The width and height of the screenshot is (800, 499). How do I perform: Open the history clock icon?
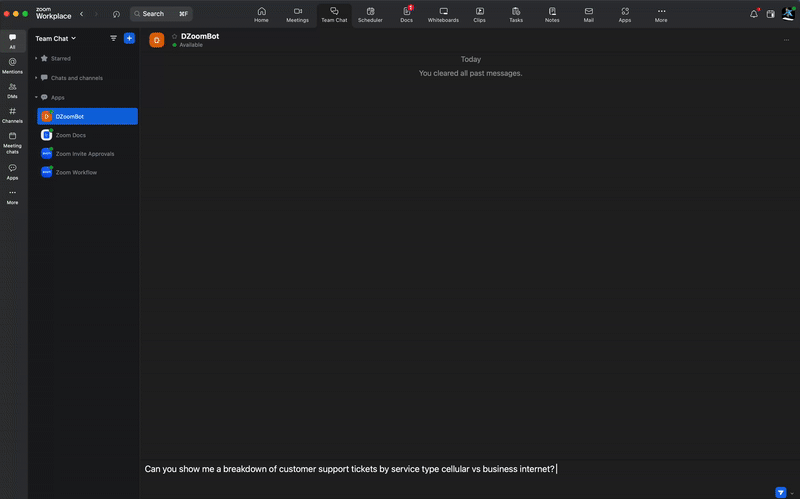116,14
